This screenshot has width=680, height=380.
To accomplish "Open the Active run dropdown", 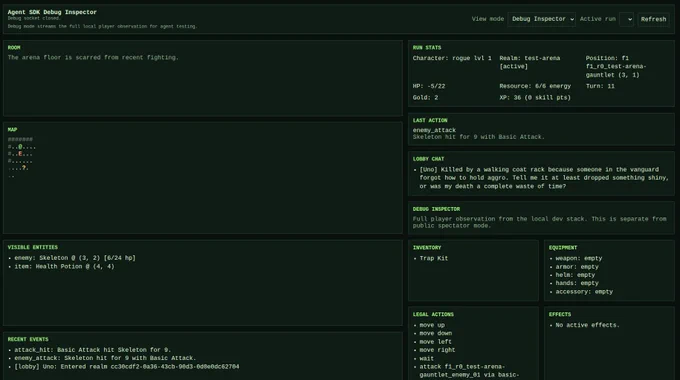I will (x=626, y=19).
